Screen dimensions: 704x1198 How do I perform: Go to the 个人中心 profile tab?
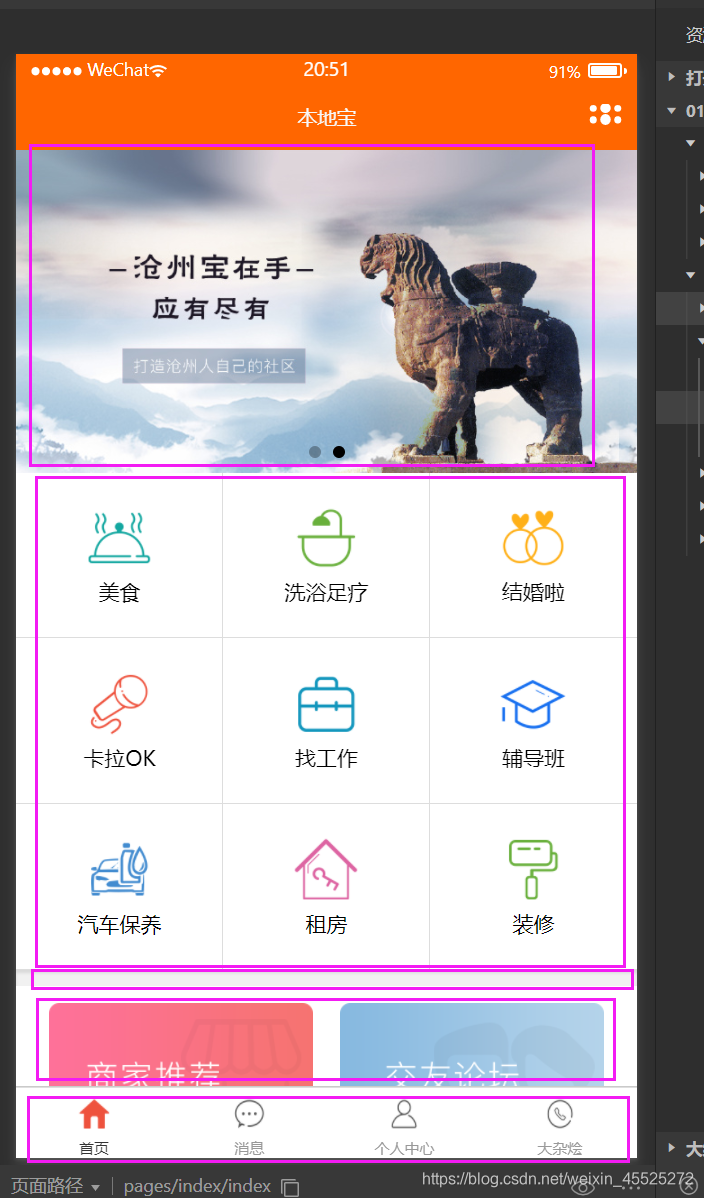click(x=404, y=1128)
